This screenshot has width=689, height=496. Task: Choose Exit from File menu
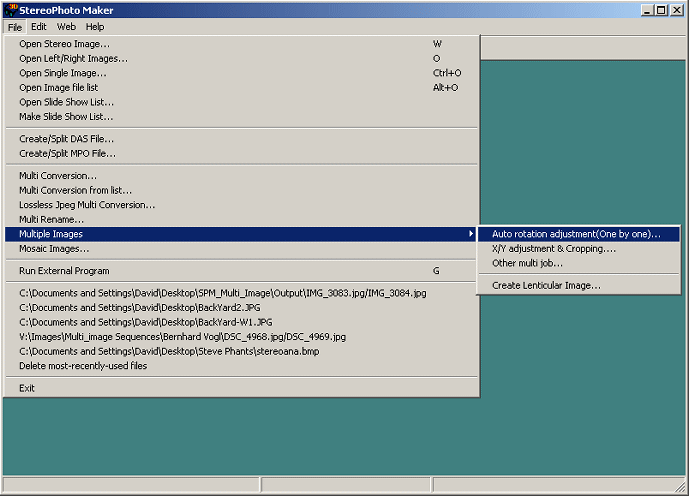pos(241,388)
